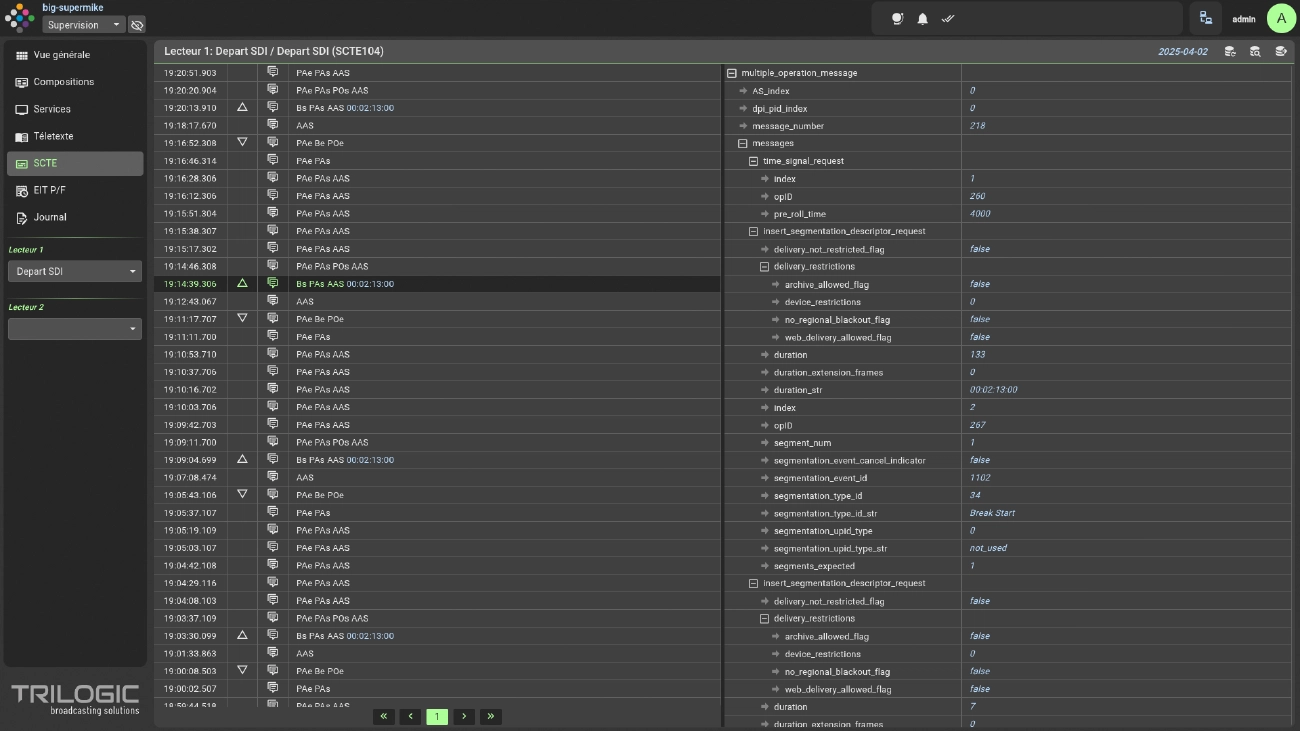Click green message icon in 19:14:39.306 row
The height and width of the screenshot is (731, 1300).
click(272, 284)
